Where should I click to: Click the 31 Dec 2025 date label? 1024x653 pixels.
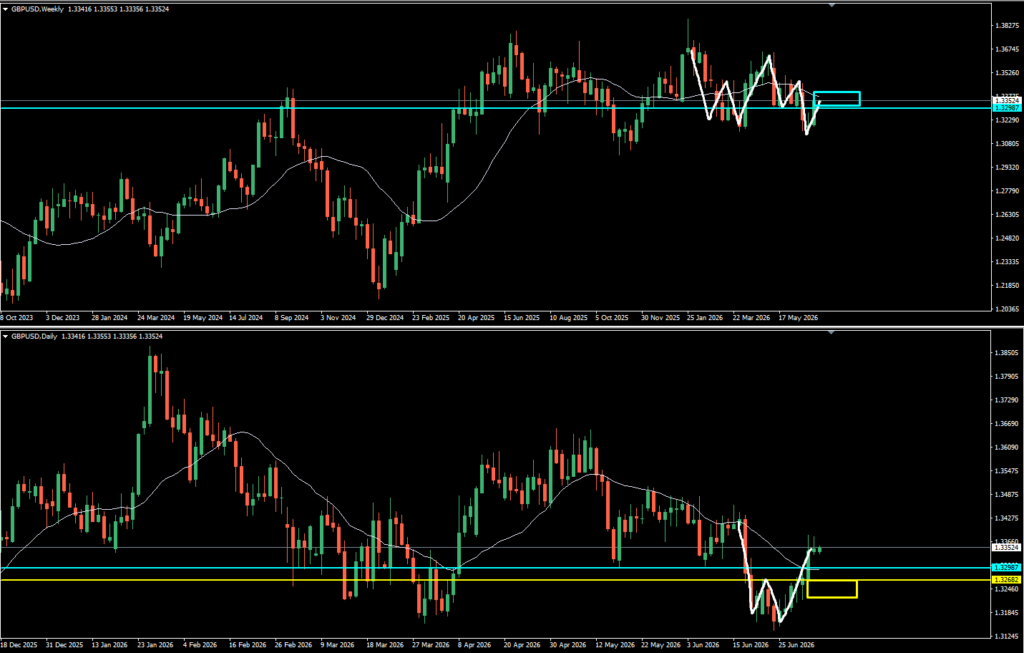[x=65, y=645]
